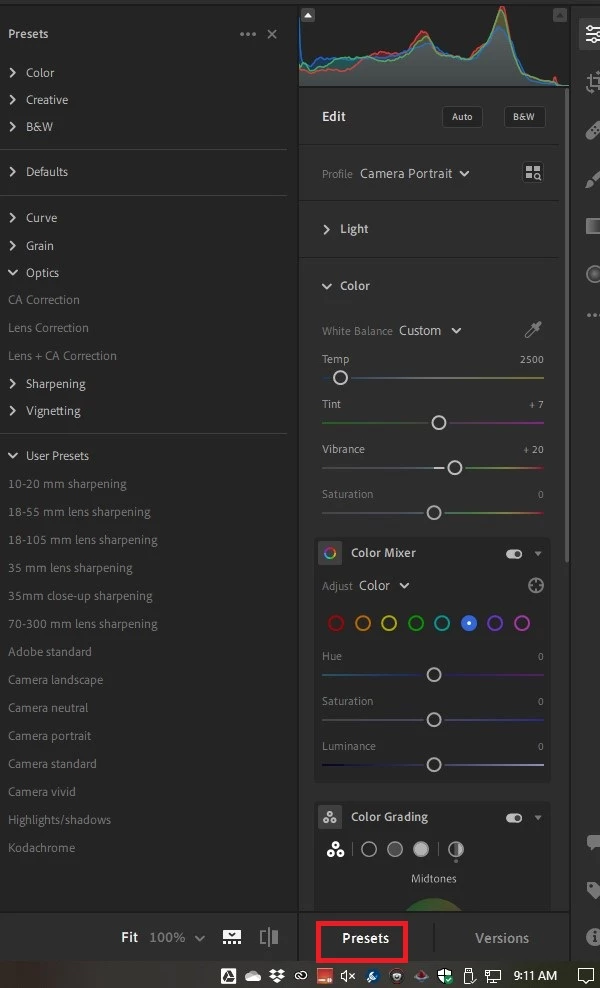Apply the Lens Correction preset

(49, 328)
